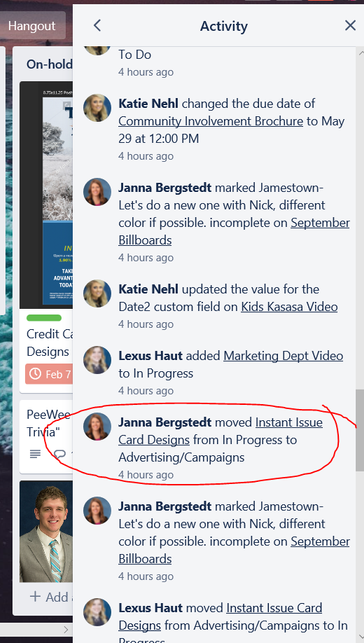Click the Credit Card Designs card title
The image size is (364, 643).
[49, 343]
